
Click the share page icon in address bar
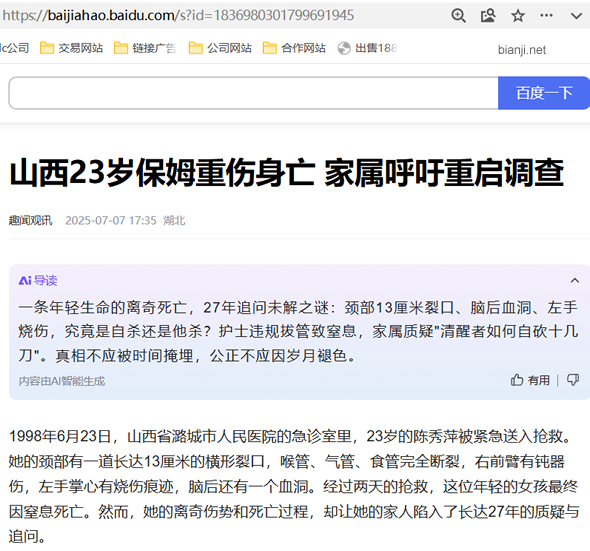coord(488,15)
